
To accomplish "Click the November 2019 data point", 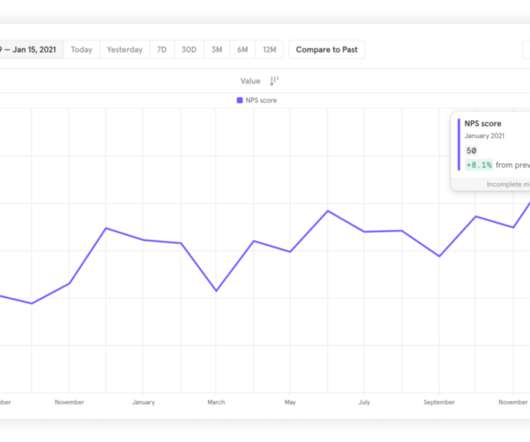I will [69, 283].
